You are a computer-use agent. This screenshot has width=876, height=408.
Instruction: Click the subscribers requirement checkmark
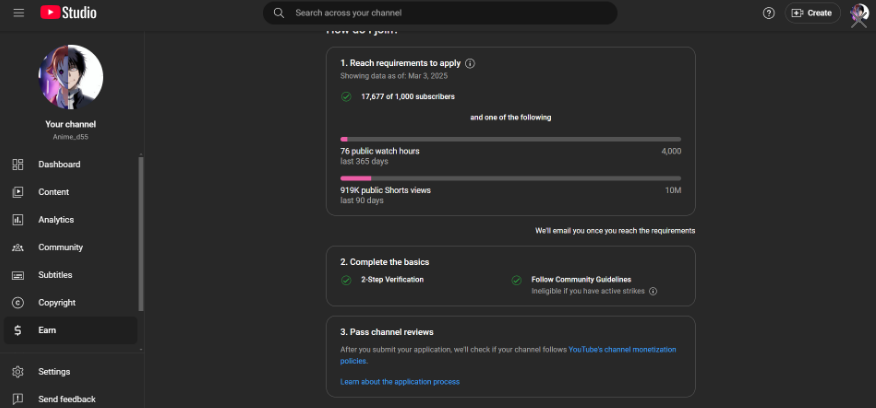(x=346, y=97)
